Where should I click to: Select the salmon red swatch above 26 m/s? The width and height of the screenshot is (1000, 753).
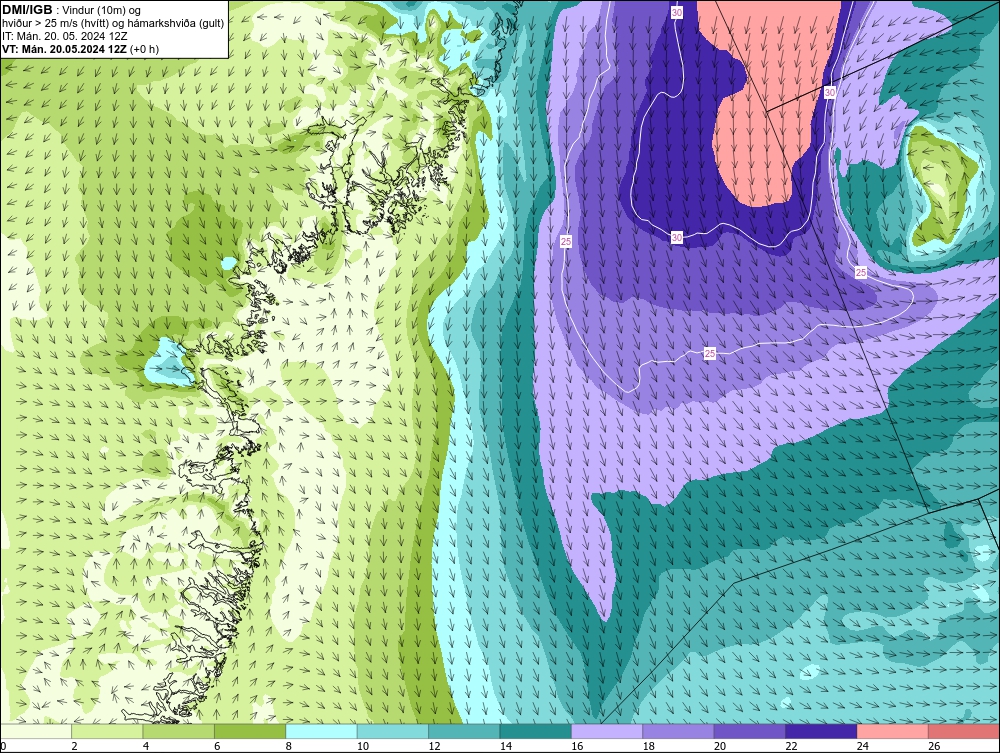coord(964,731)
